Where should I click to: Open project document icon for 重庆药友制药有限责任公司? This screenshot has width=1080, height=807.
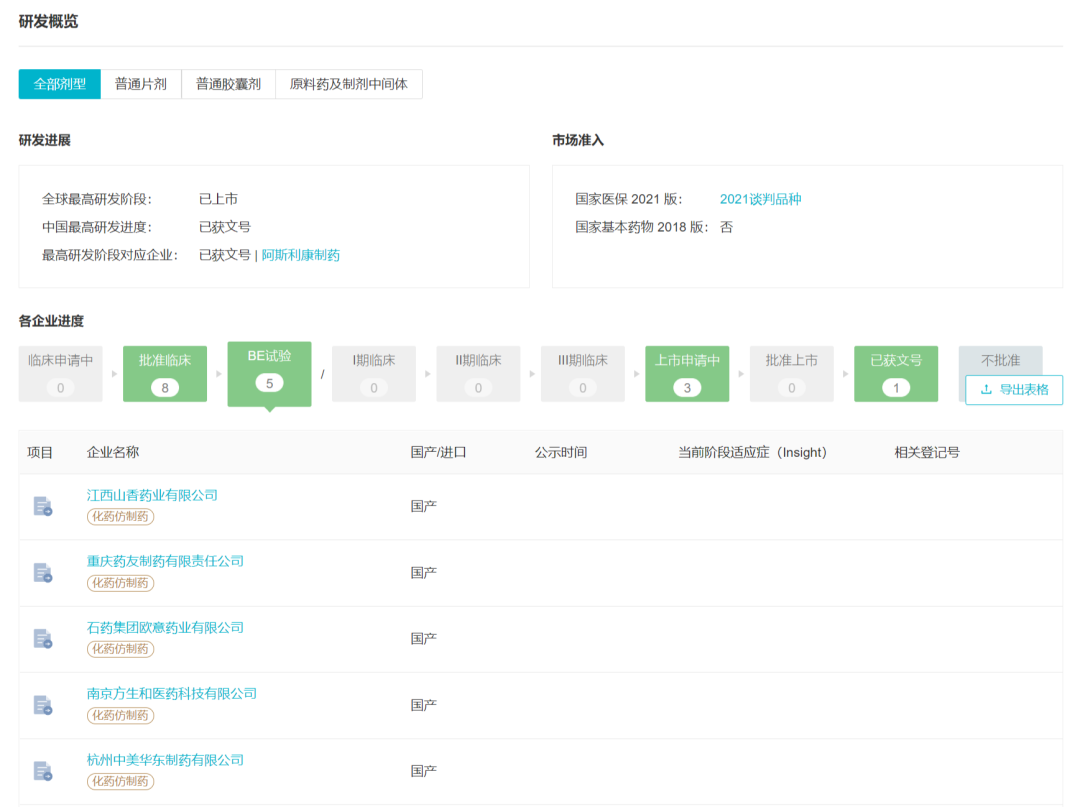[42, 572]
